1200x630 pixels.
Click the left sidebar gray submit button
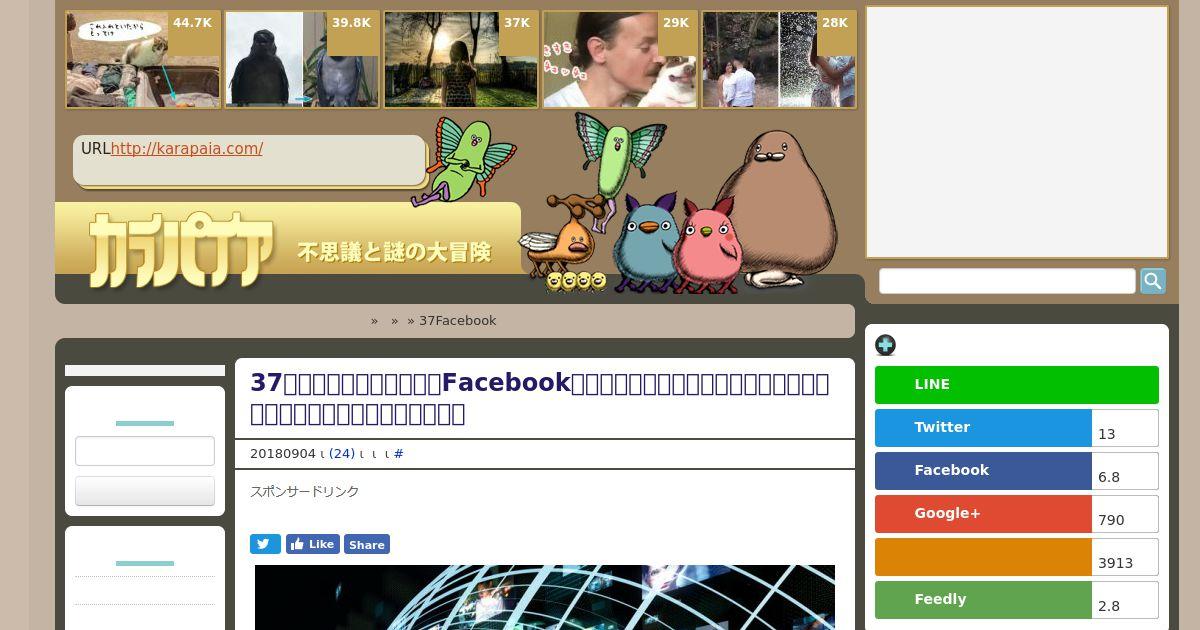coord(145,491)
